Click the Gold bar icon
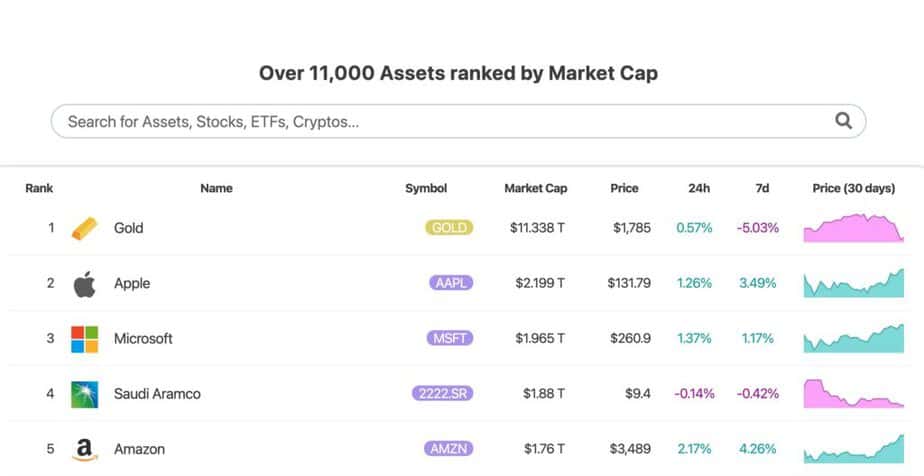This screenshot has height=476, width=924. tap(84, 228)
